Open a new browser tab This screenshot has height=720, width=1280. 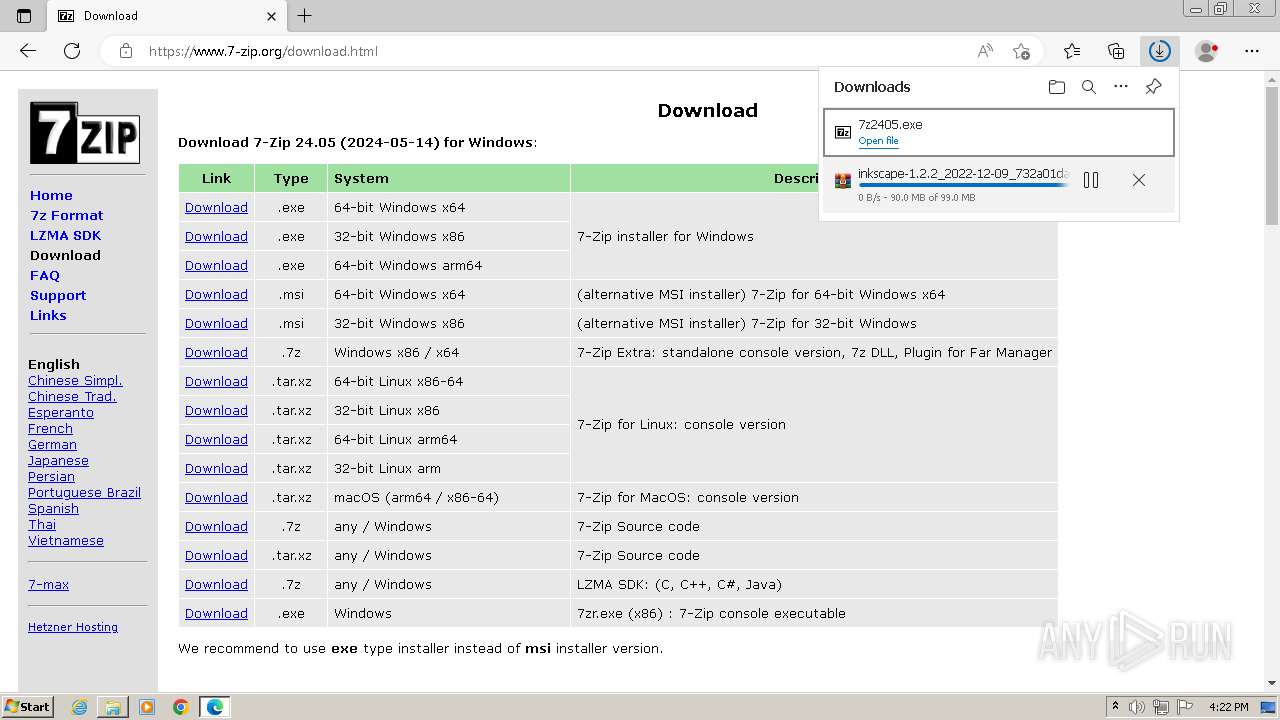pyautogui.click(x=305, y=16)
